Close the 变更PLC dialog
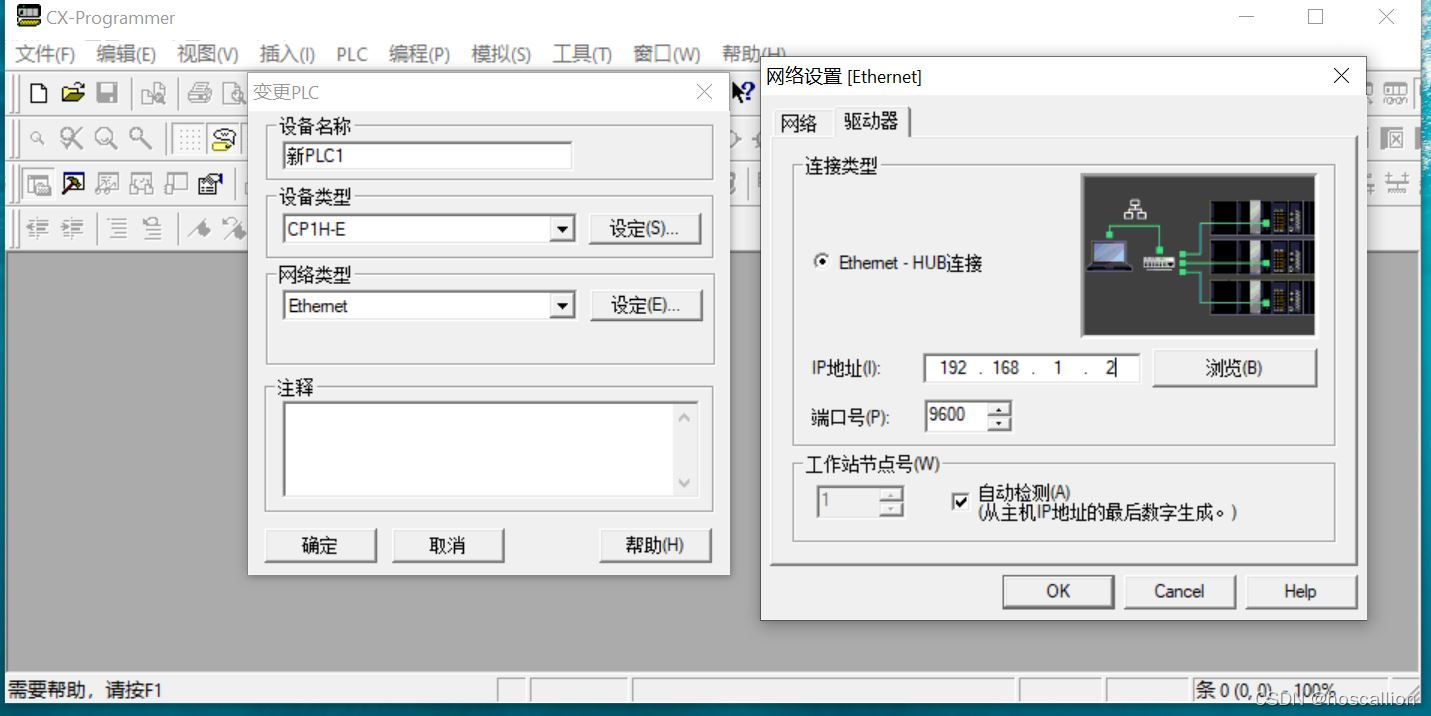The height and width of the screenshot is (716, 1431). 704,92
